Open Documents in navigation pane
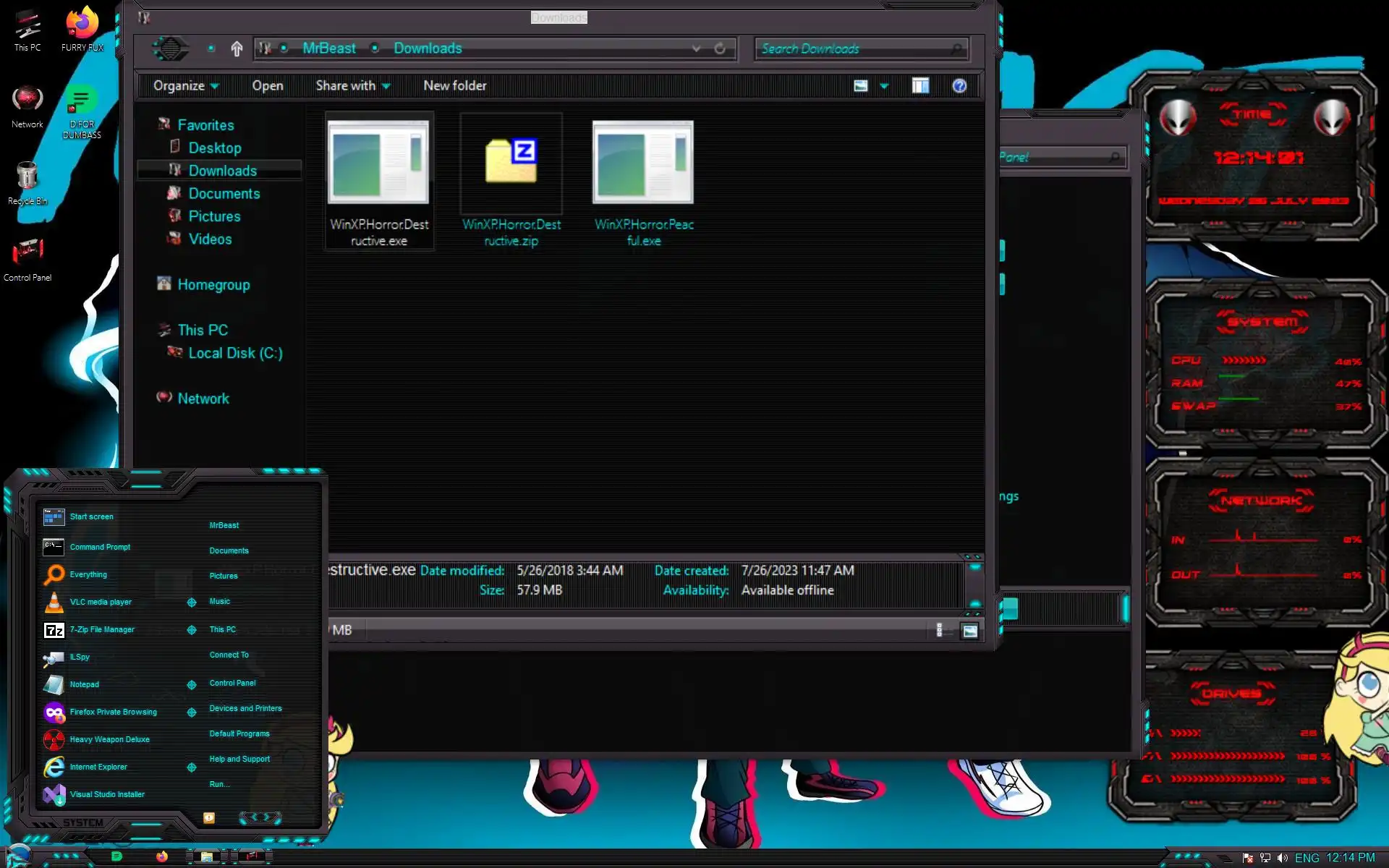 pyautogui.click(x=224, y=194)
